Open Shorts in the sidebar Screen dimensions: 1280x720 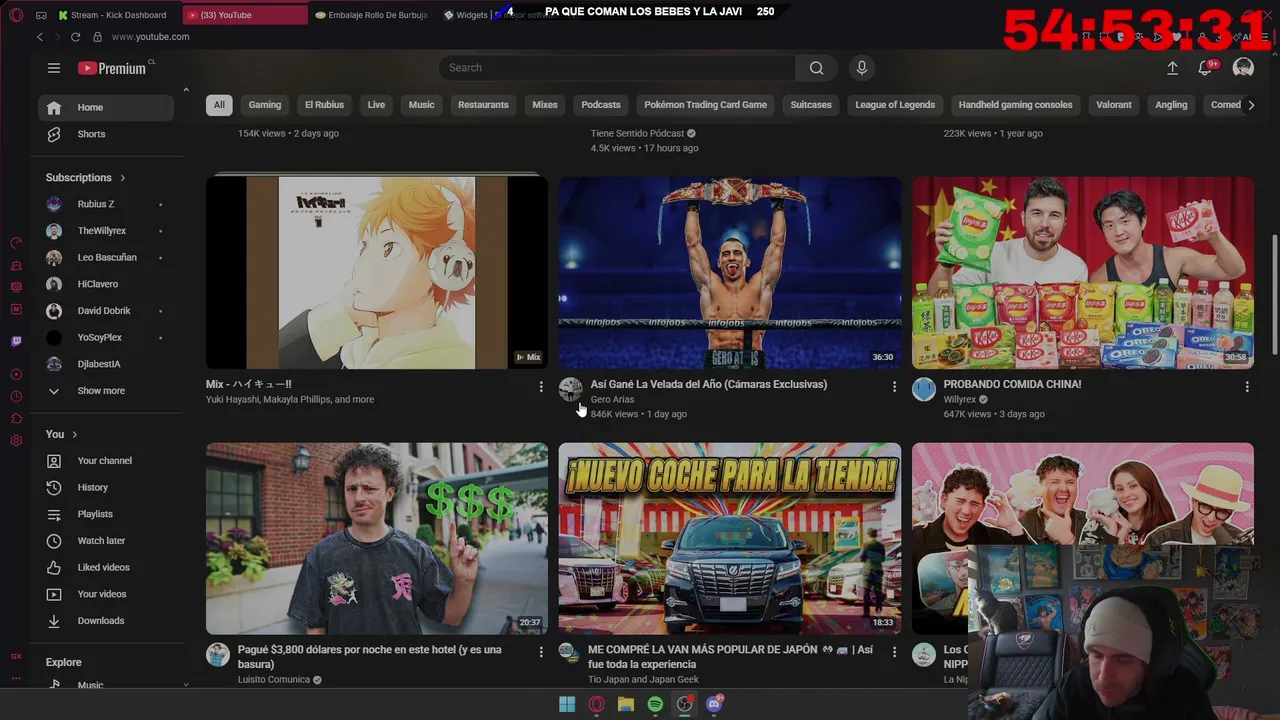[106, 134]
